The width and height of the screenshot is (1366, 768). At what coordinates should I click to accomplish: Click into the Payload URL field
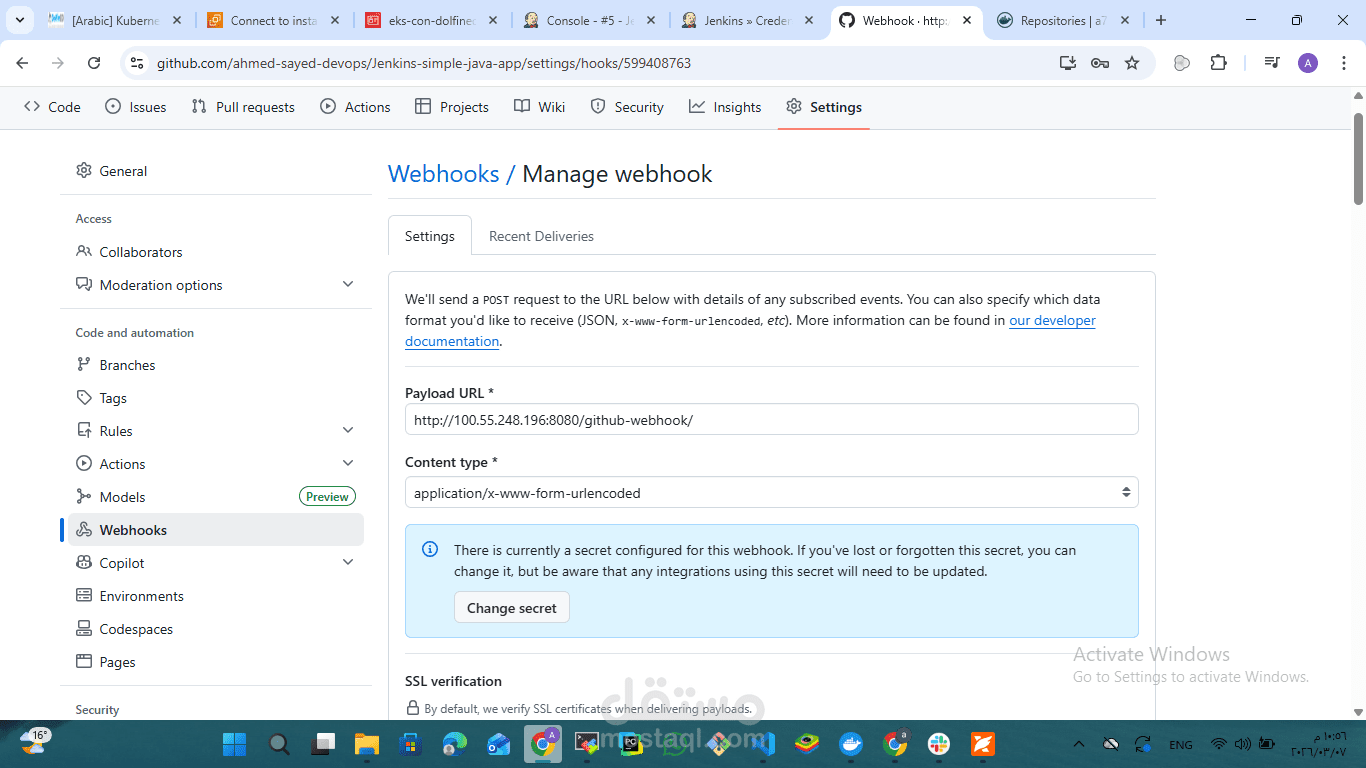(x=771, y=420)
